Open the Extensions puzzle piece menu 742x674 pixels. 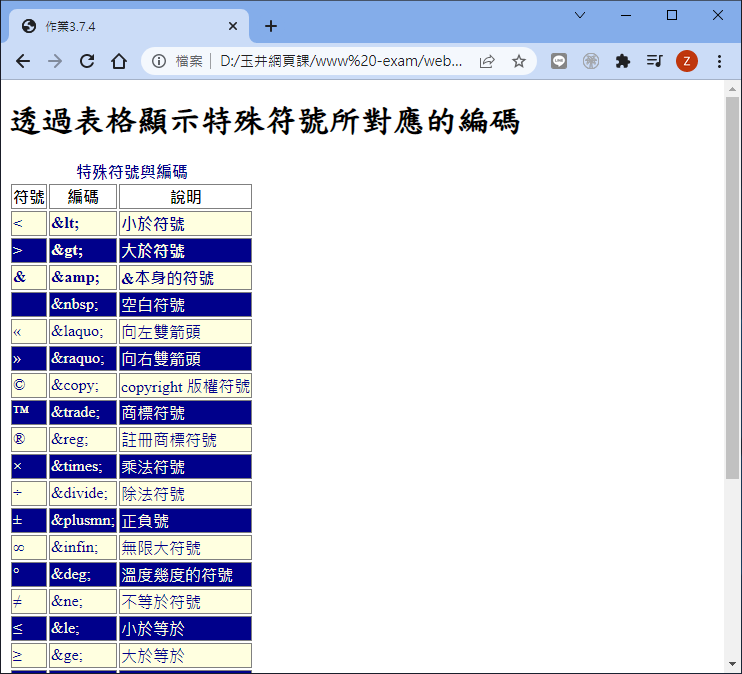click(623, 61)
